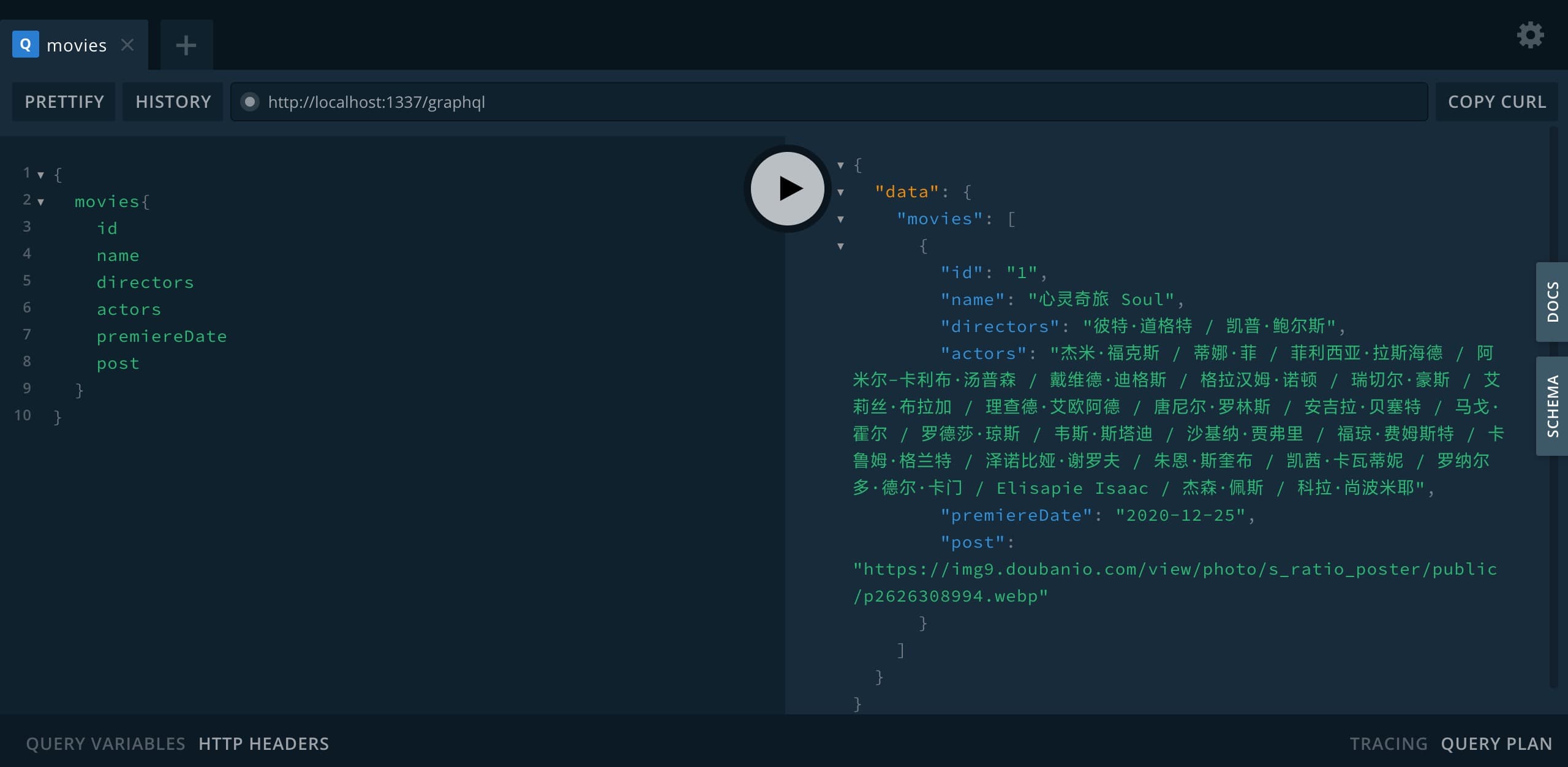
Task: Open the SCHEMA side panel
Action: pyautogui.click(x=1552, y=406)
